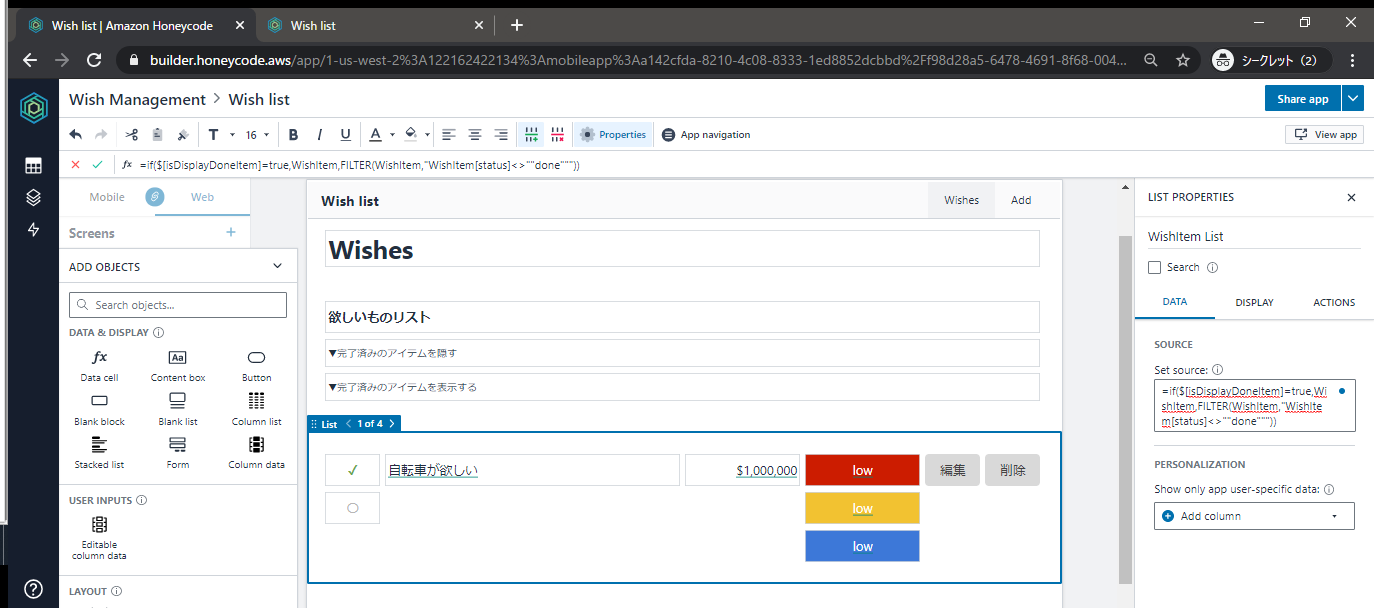Align text right

pyautogui.click(x=501, y=134)
